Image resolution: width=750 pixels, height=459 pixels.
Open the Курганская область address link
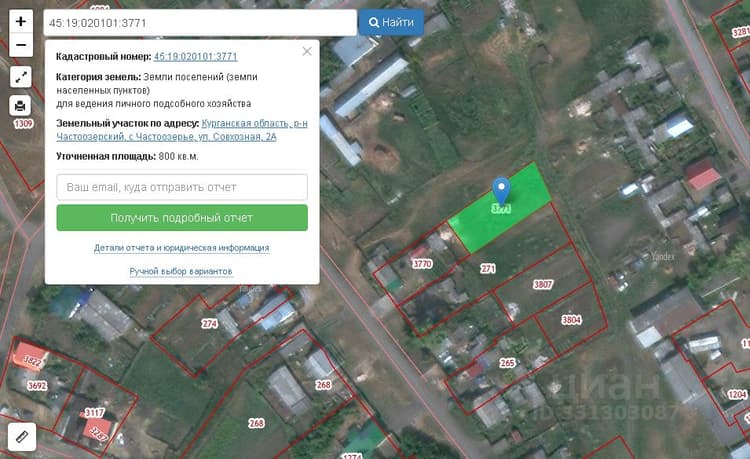pos(182,130)
